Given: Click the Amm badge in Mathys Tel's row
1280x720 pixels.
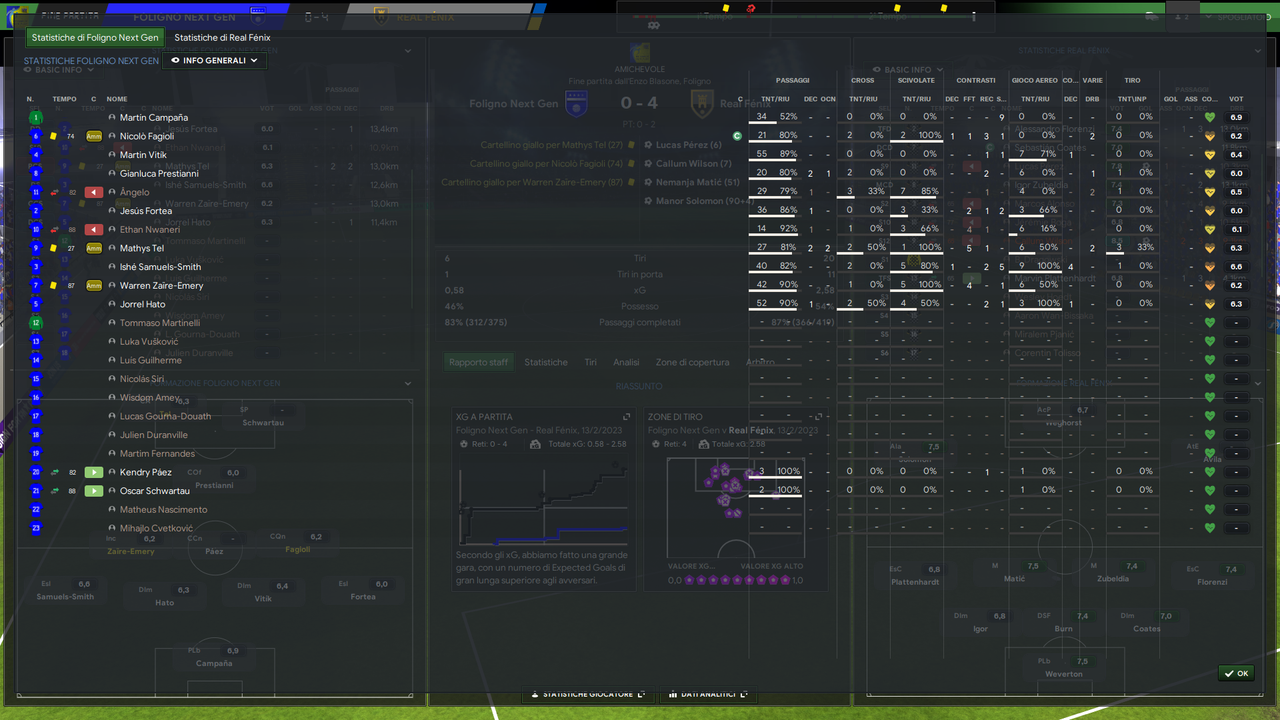Looking at the screenshot, I should click(95, 248).
